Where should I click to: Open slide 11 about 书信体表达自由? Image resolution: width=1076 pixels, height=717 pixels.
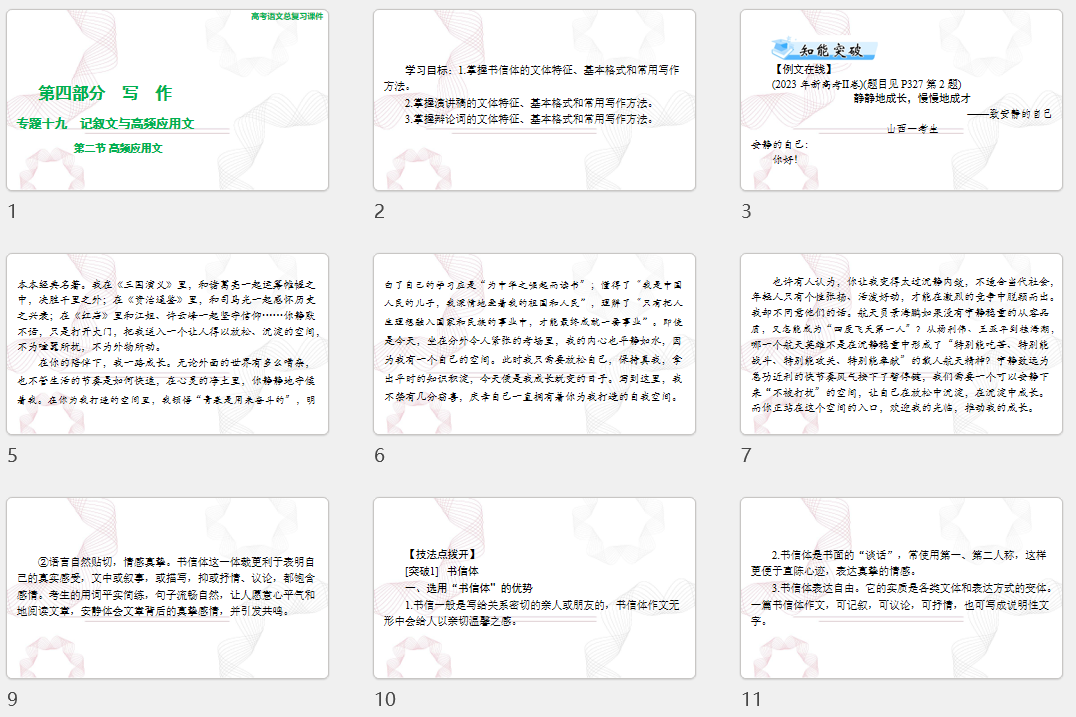click(903, 591)
